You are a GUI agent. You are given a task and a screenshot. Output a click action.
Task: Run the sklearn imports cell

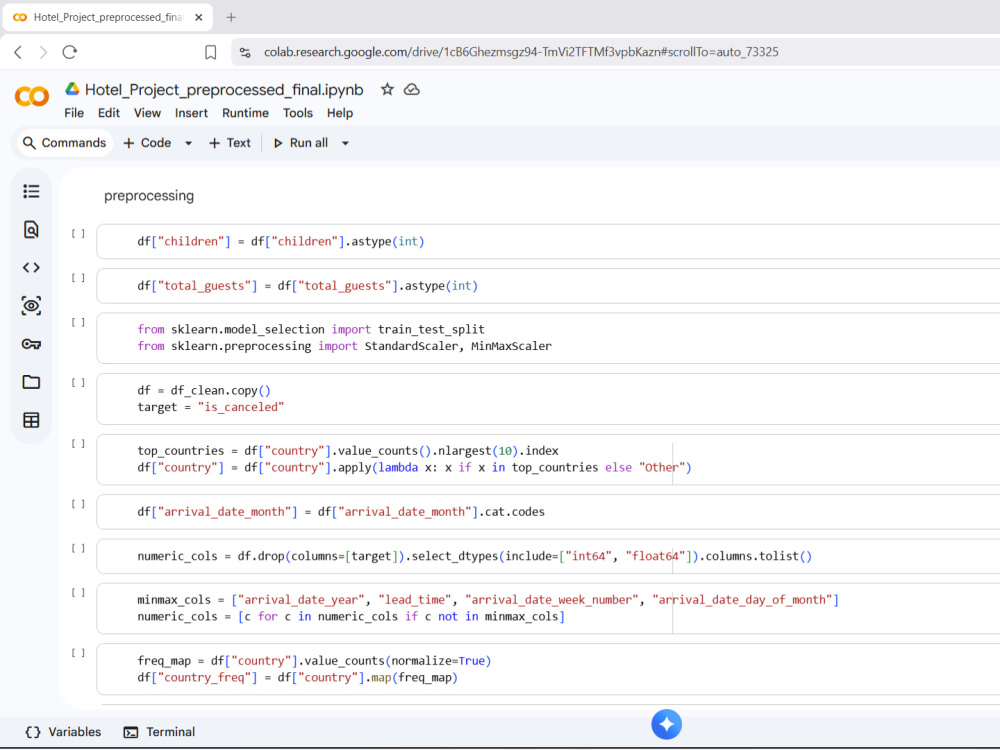pyautogui.click(x=78, y=323)
